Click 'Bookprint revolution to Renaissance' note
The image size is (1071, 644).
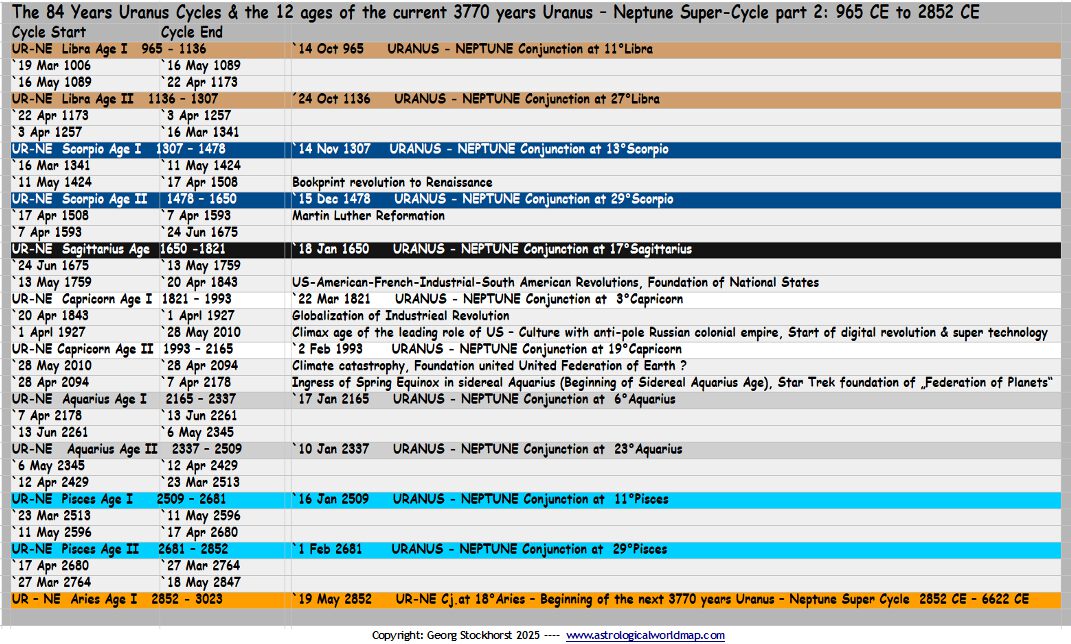[393, 182]
